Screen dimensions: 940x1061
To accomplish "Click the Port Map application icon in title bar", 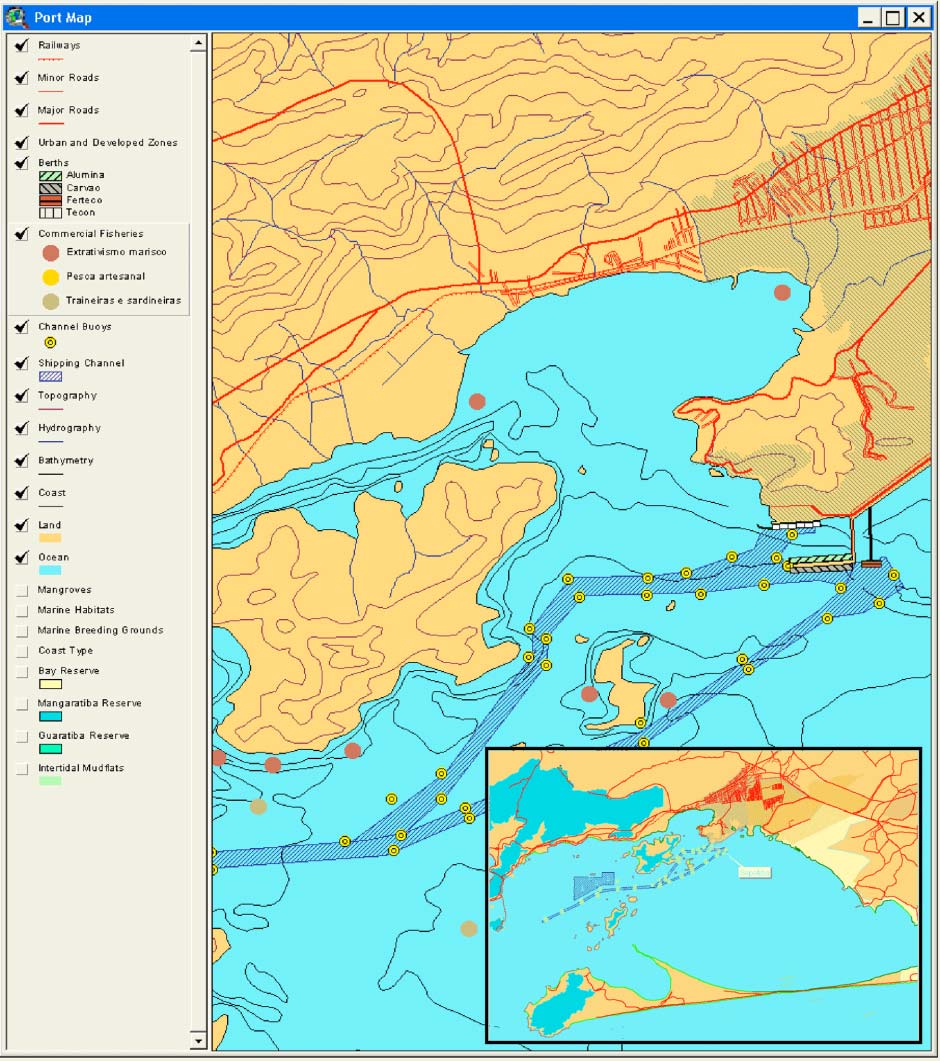I will (x=16, y=16).
